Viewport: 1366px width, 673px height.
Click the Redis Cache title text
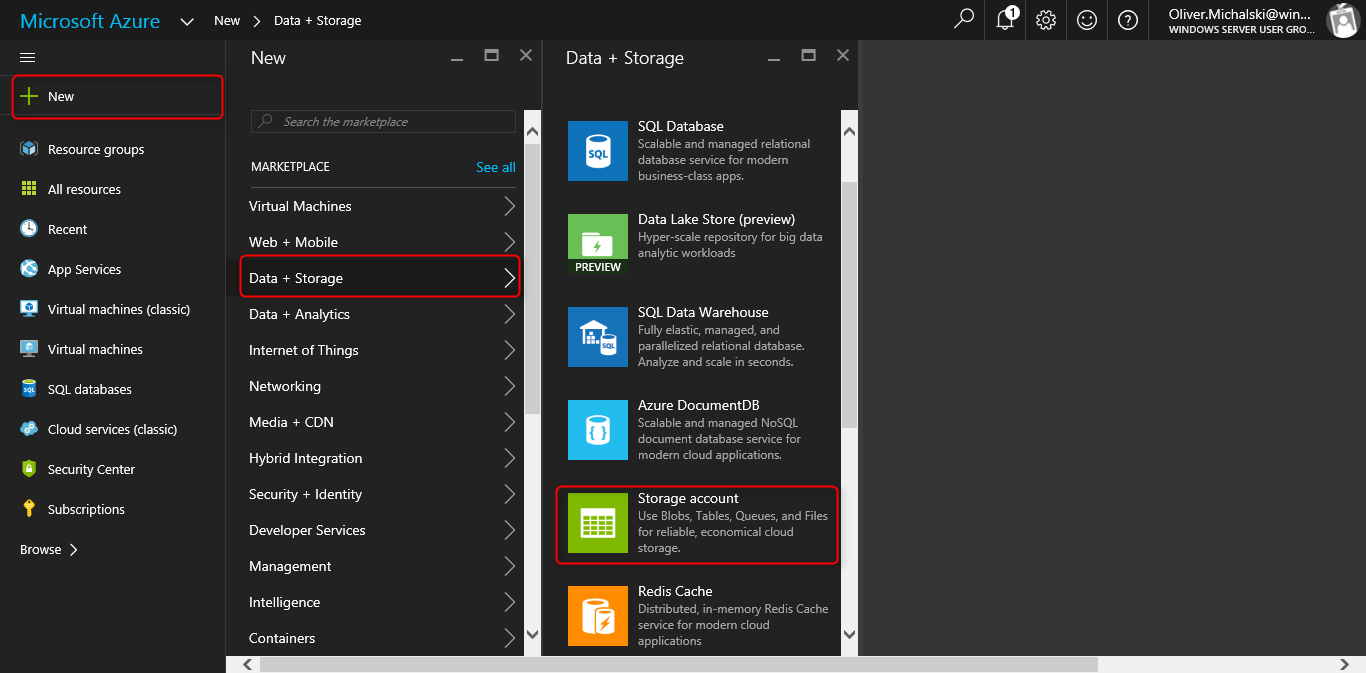coord(675,591)
